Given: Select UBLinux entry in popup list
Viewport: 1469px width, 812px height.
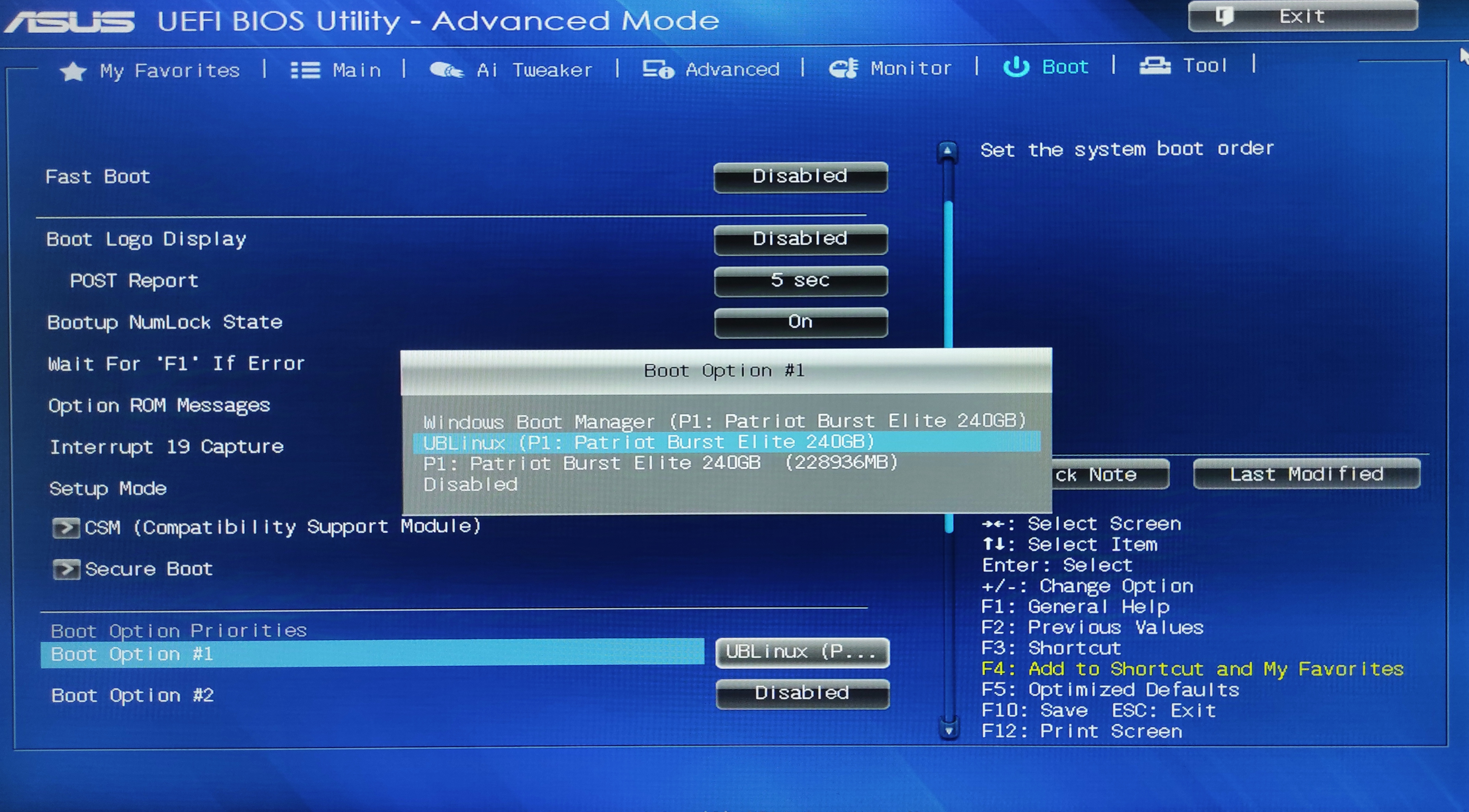Looking at the screenshot, I should click(726, 442).
